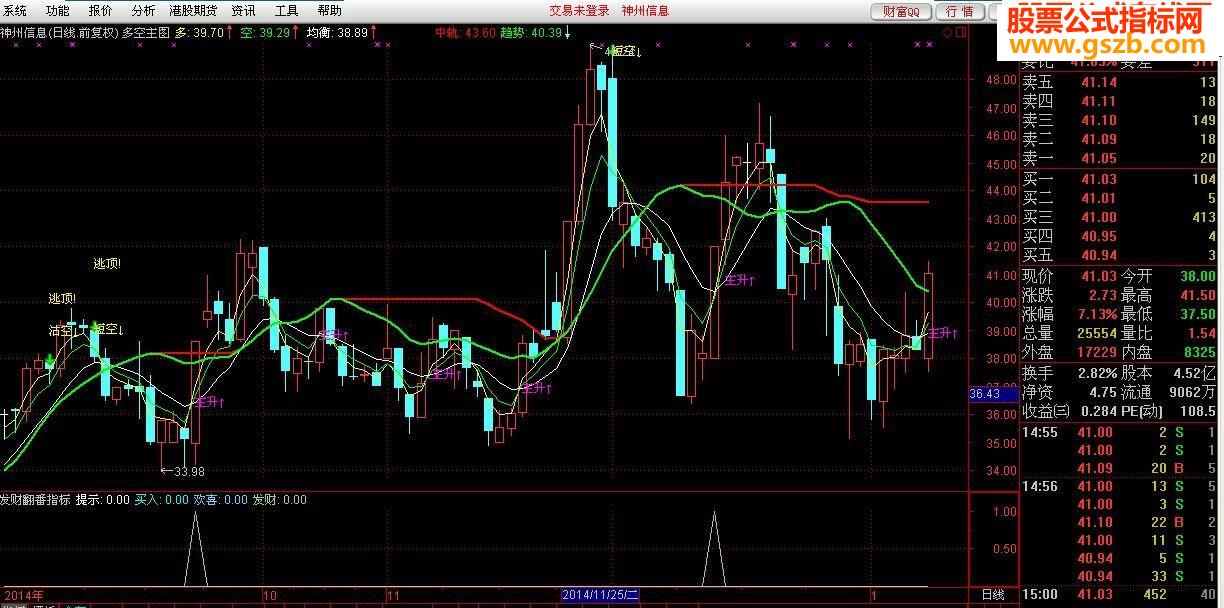Click the 现价 label in the quote panel
This screenshot has width=1224, height=608.
[1038, 276]
